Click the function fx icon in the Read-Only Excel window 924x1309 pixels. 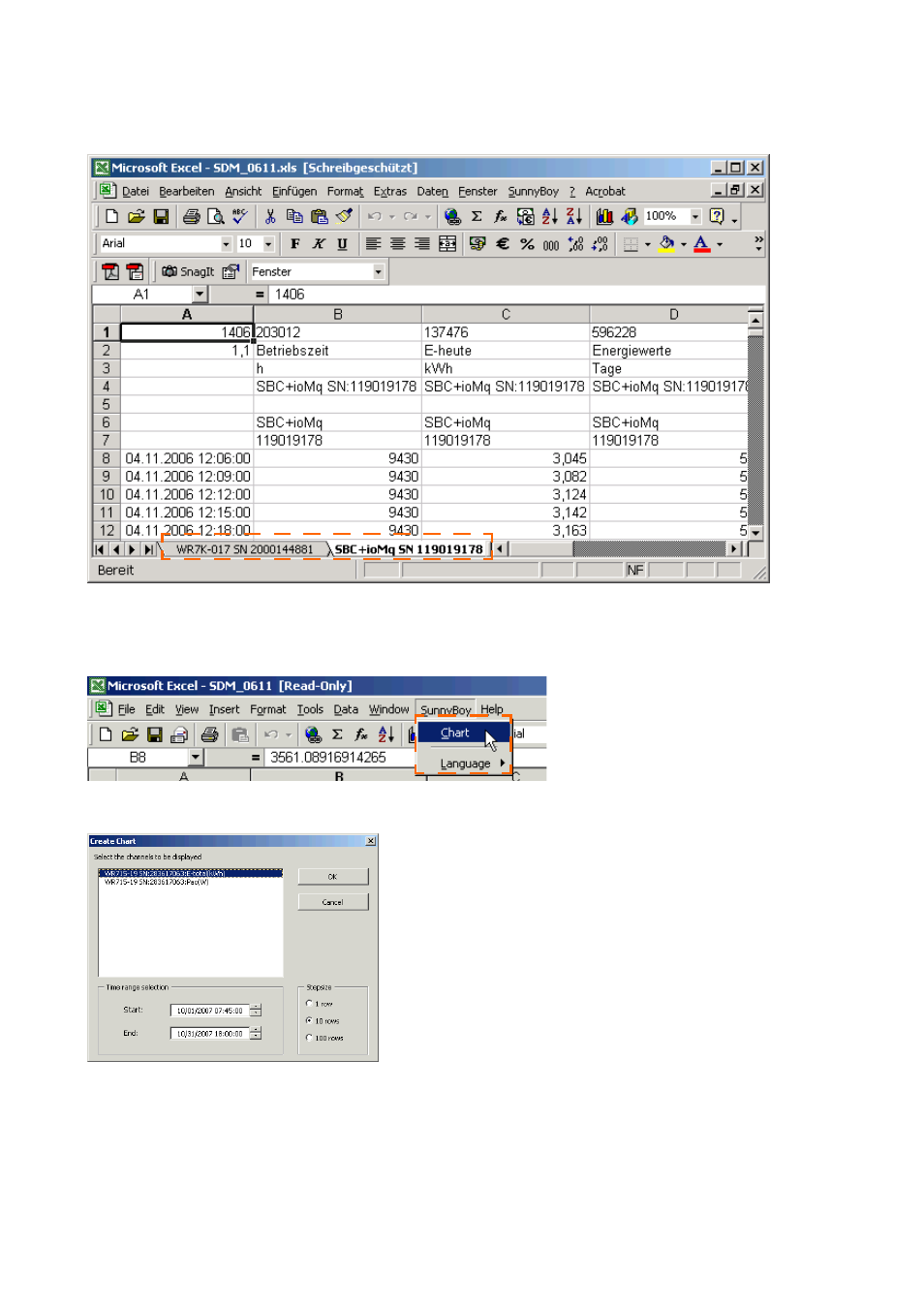pos(361,734)
